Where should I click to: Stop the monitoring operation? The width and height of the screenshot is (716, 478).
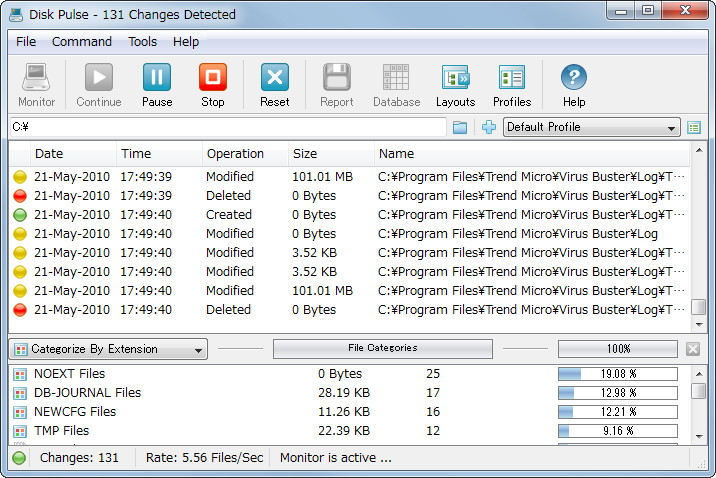point(213,86)
